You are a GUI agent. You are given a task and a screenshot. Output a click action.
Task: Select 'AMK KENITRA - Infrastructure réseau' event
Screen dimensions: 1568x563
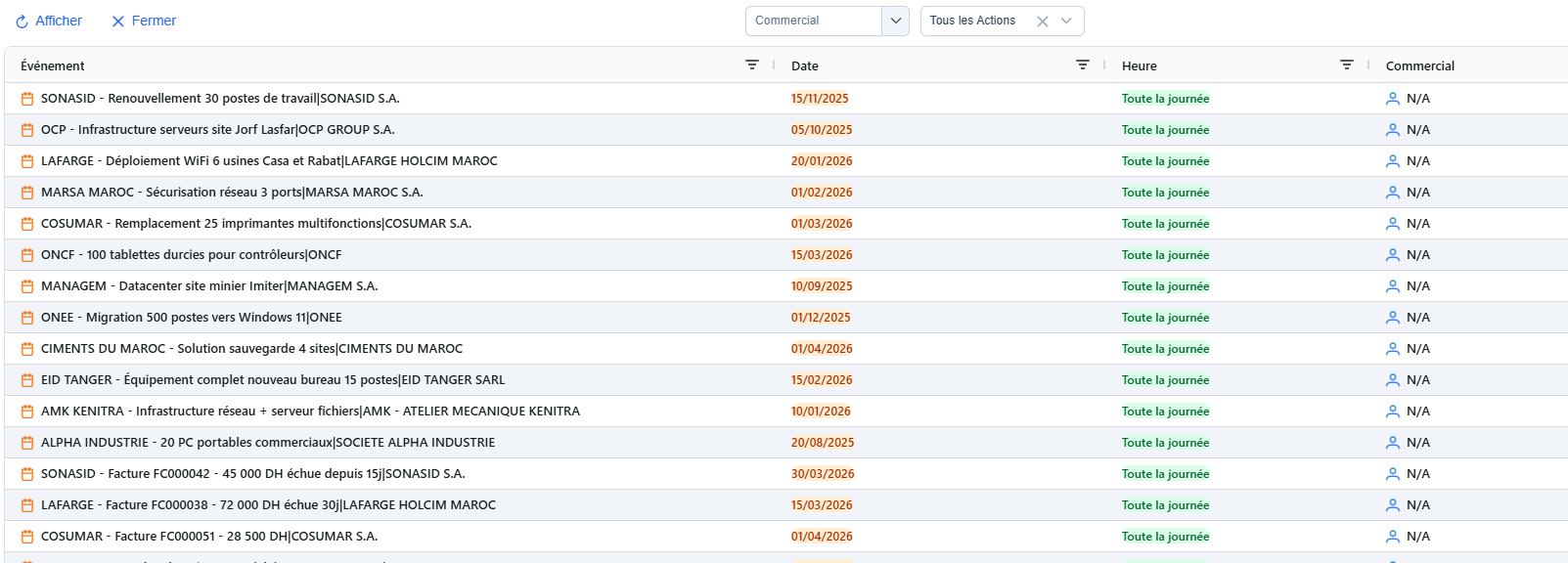[310, 411]
